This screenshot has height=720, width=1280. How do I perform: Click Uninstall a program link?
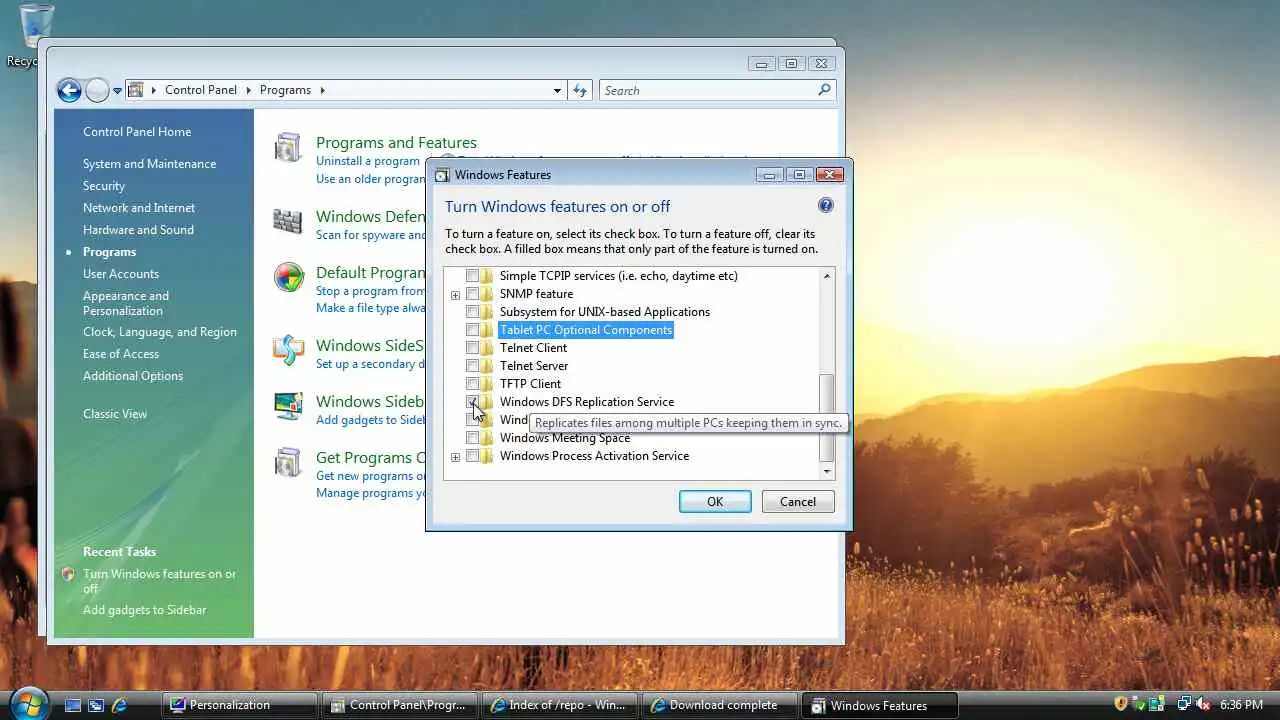click(368, 161)
